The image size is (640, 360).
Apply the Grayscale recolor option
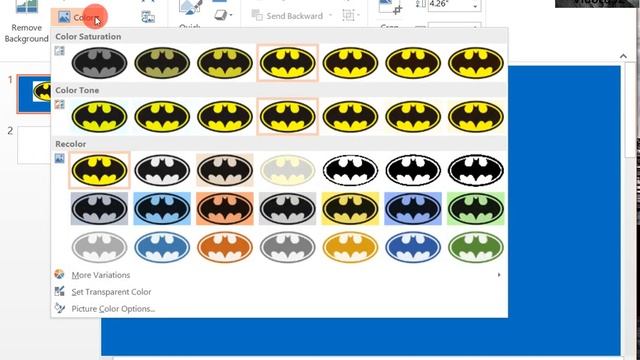pos(162,170)
